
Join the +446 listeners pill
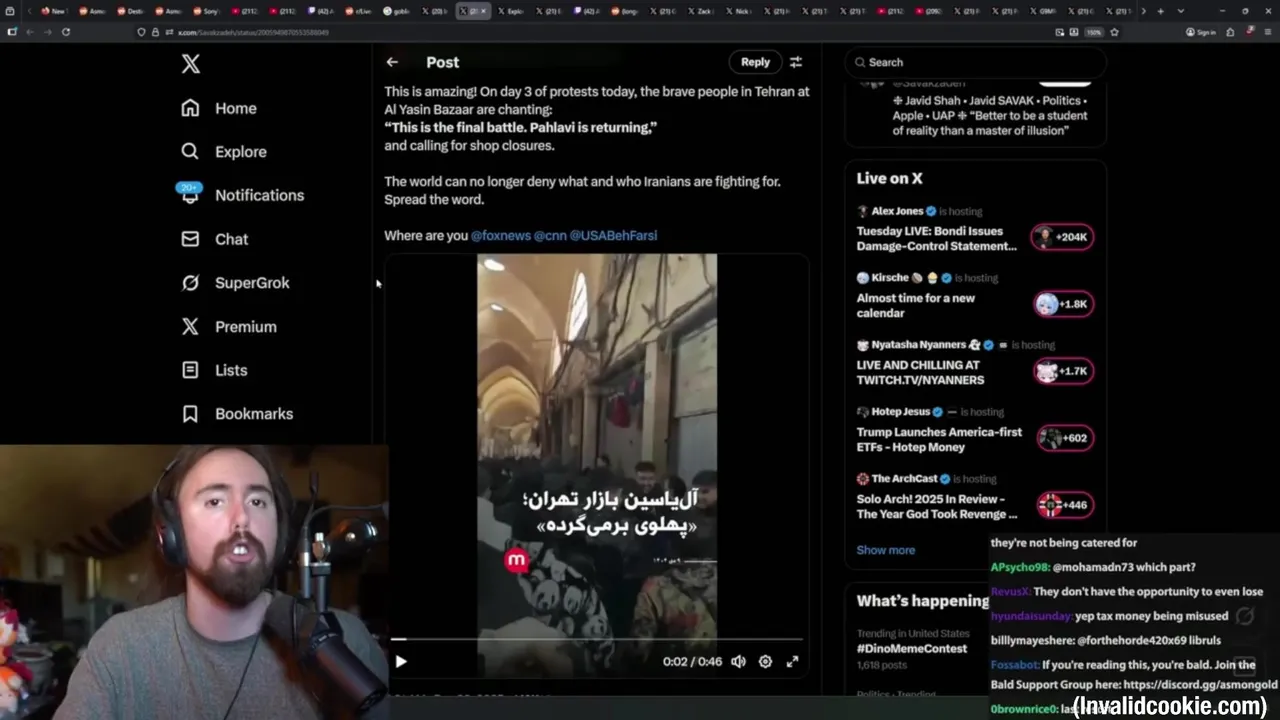click(1065, 505)
